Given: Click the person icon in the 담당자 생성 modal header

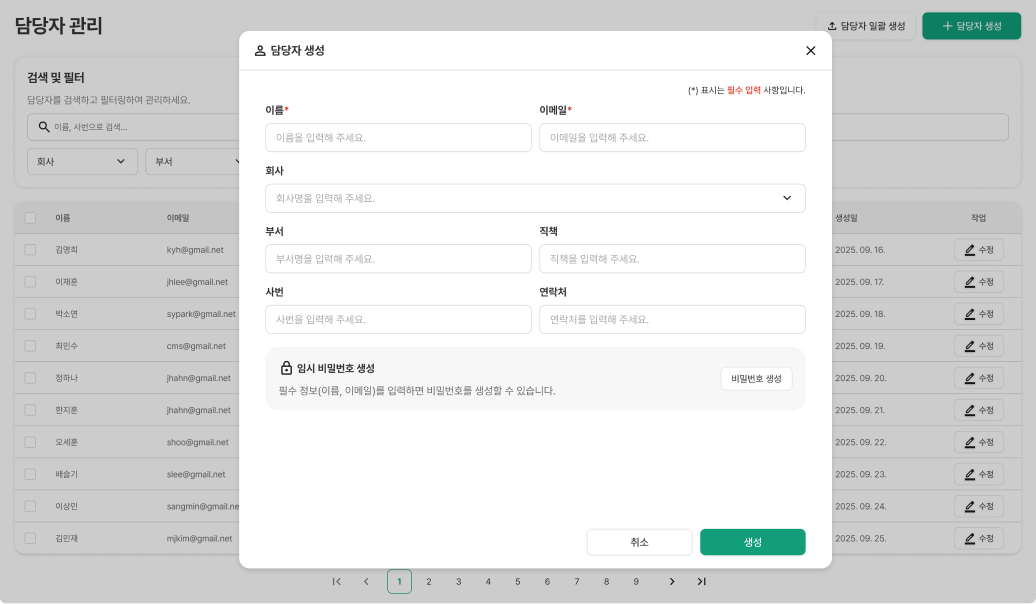Looking at the screenshot, I should coord(257,51).
